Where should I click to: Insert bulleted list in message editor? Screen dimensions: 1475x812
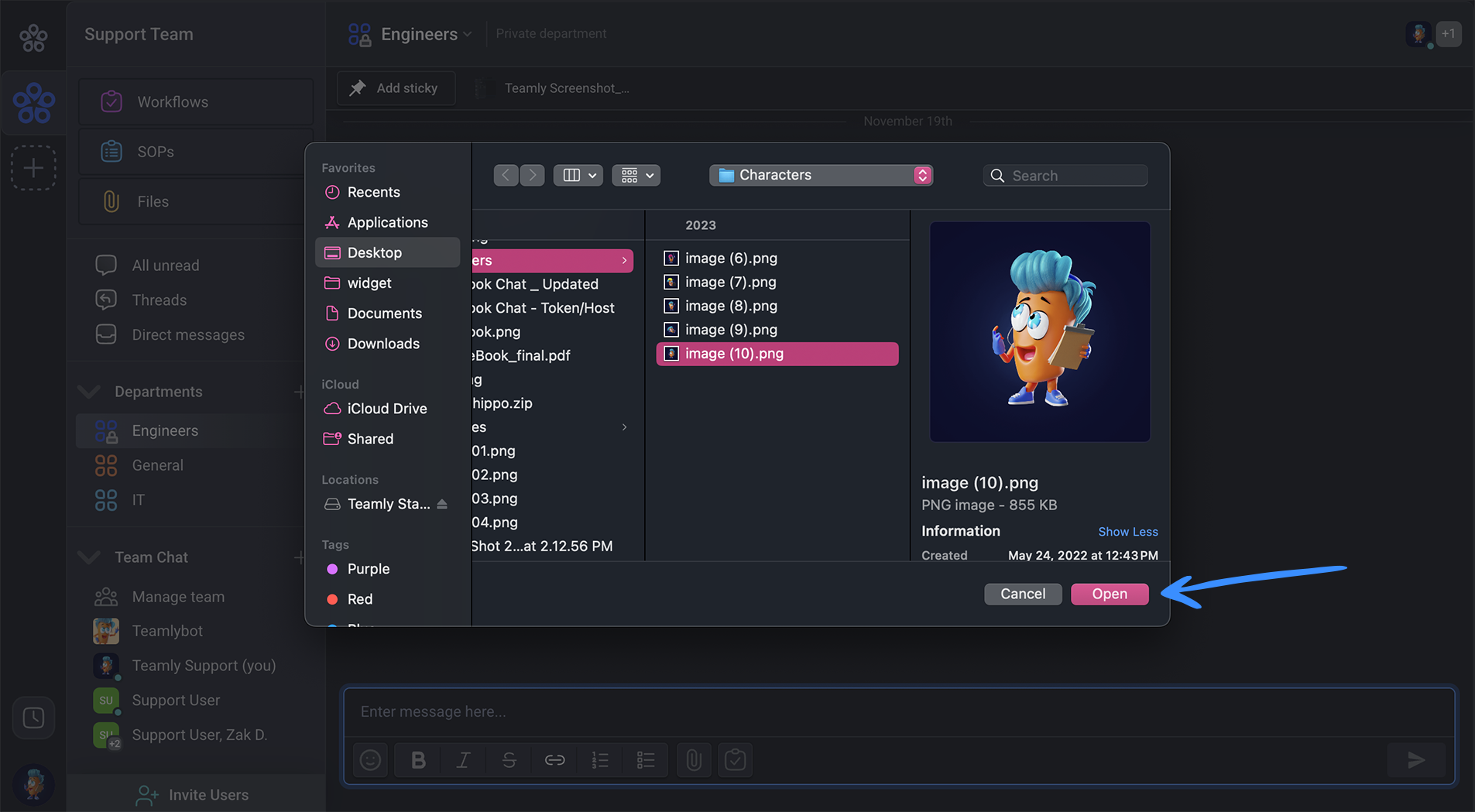pyautogui.click(x=646, y=760)
